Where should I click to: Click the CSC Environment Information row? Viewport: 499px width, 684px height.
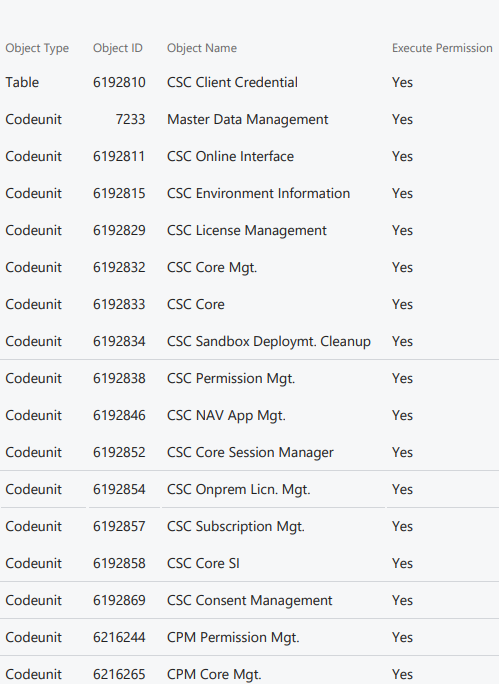250,193
